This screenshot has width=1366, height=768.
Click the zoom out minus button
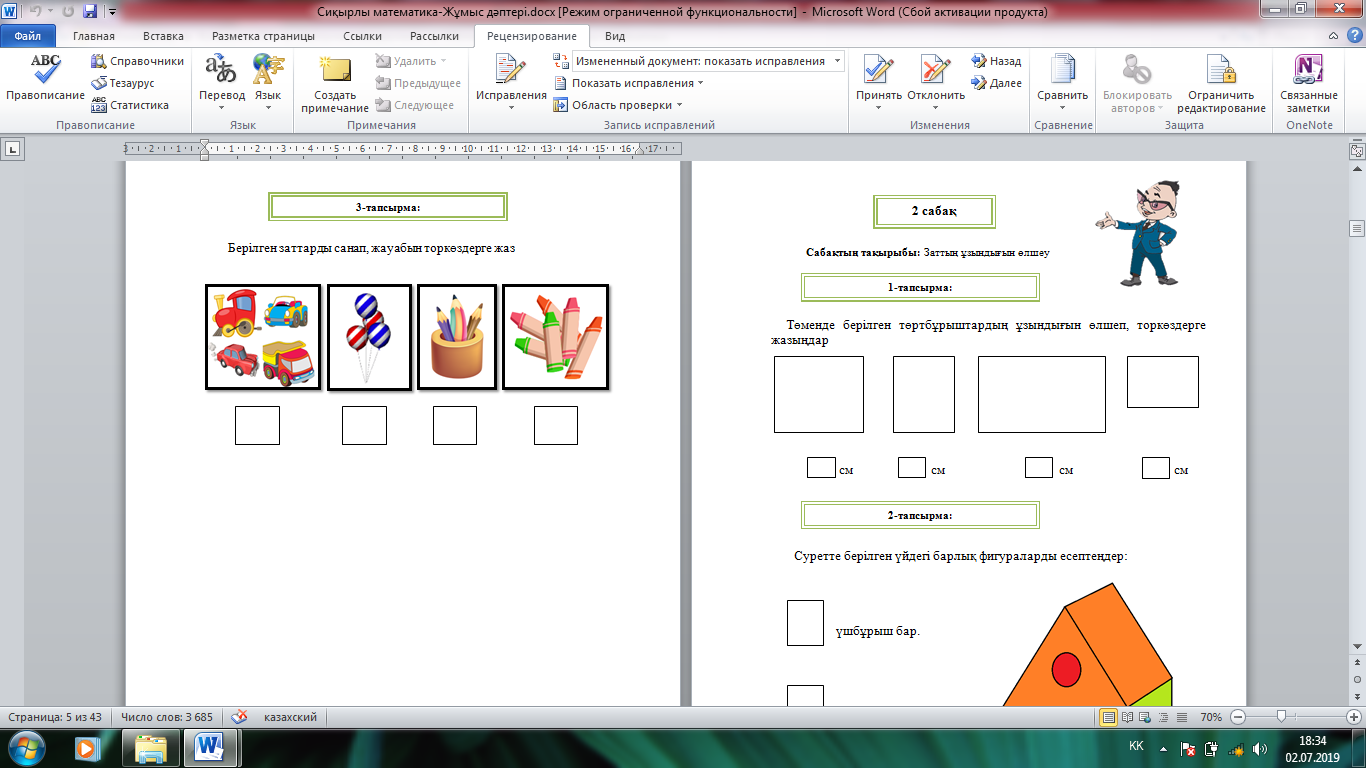tap(1238, 717)
